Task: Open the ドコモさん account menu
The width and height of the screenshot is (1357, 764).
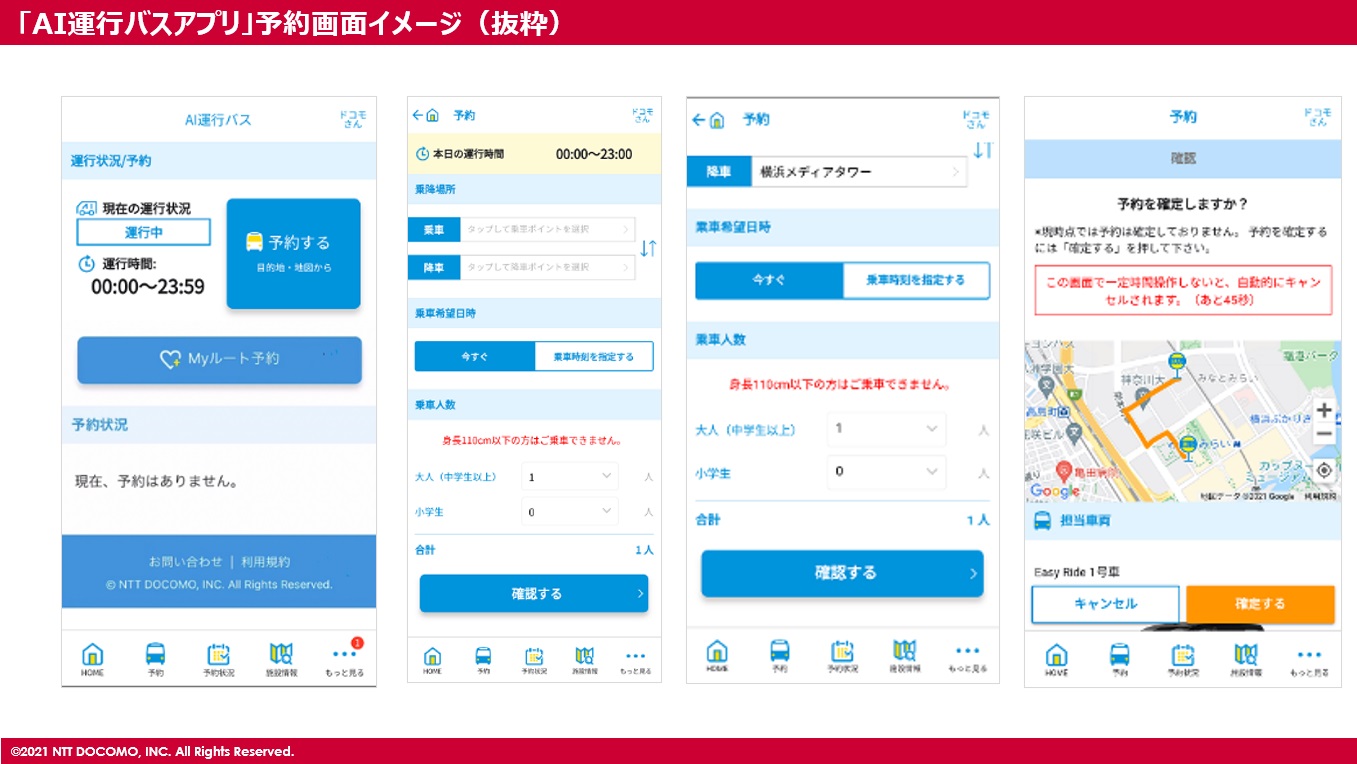Action: (x=354, y=116)
